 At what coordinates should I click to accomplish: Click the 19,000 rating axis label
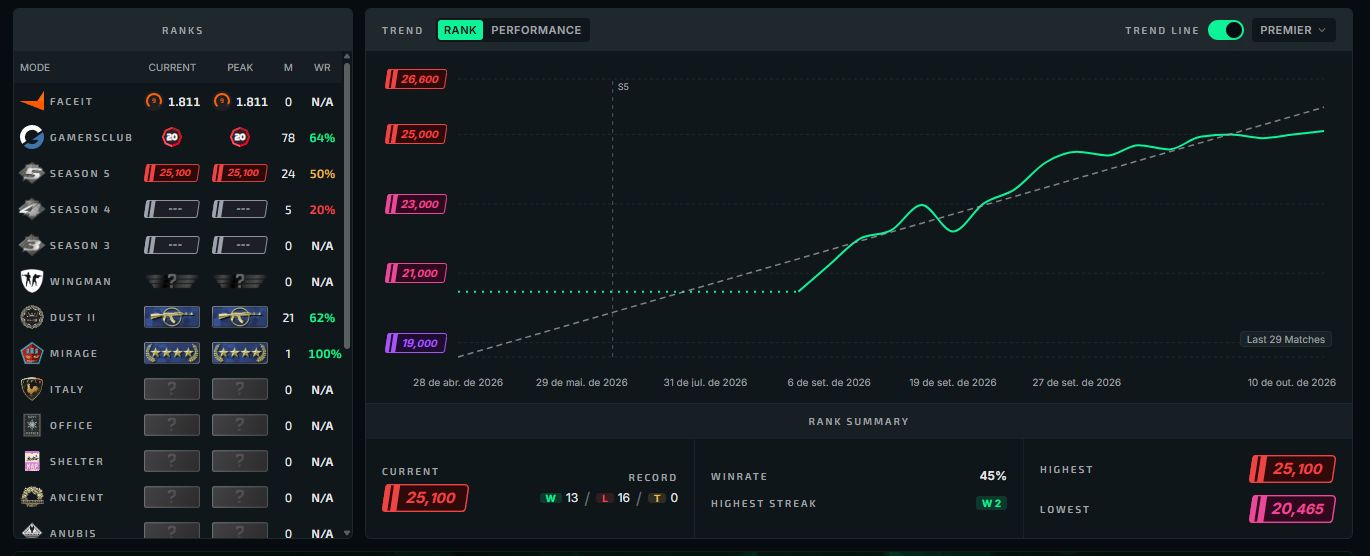pyautogui.click(x=415, y=343)
